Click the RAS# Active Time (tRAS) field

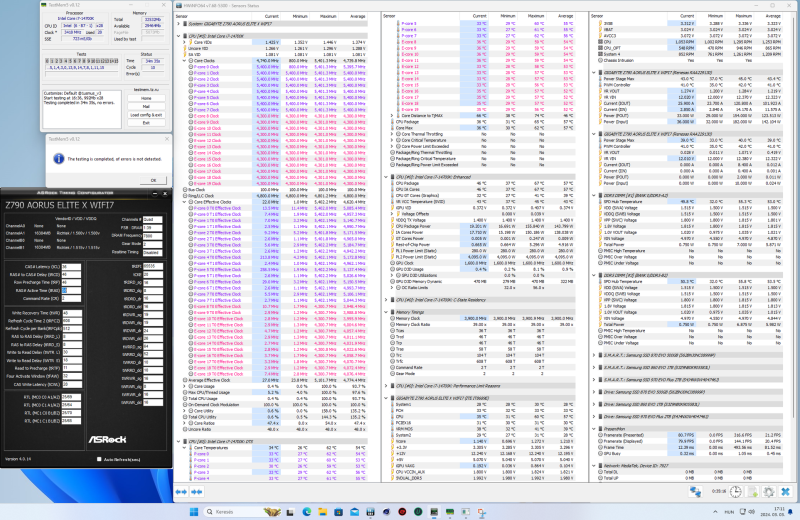71,290
